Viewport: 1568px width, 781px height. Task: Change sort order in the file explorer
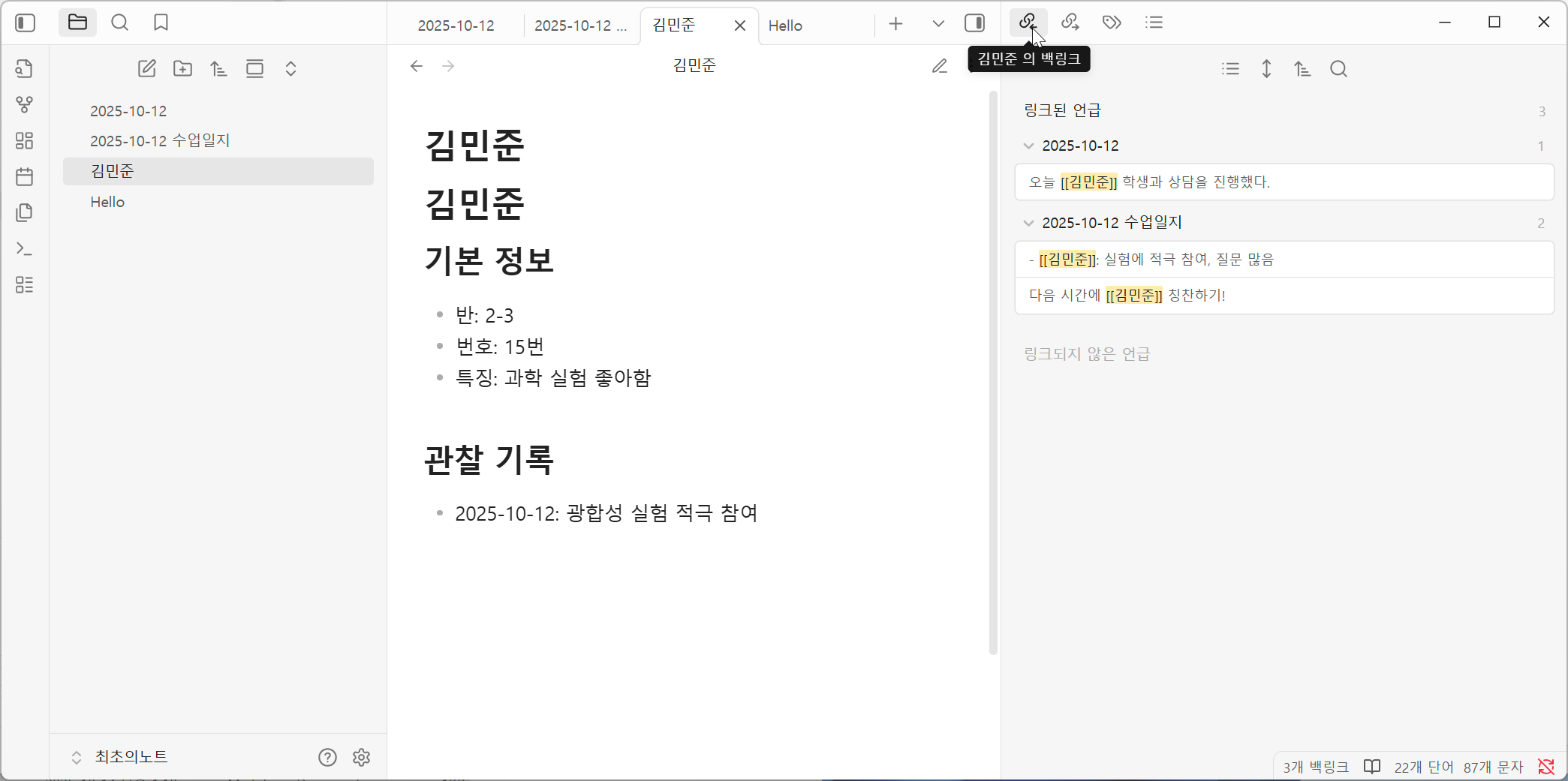pyautogui.click(x=218, y=68)
